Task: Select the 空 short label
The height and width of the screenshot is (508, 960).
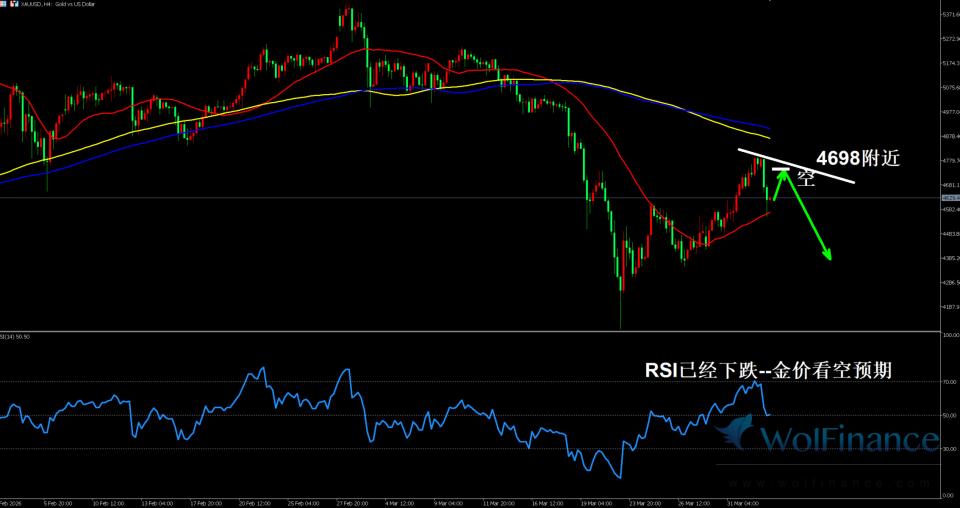Action: click(806, 180)
